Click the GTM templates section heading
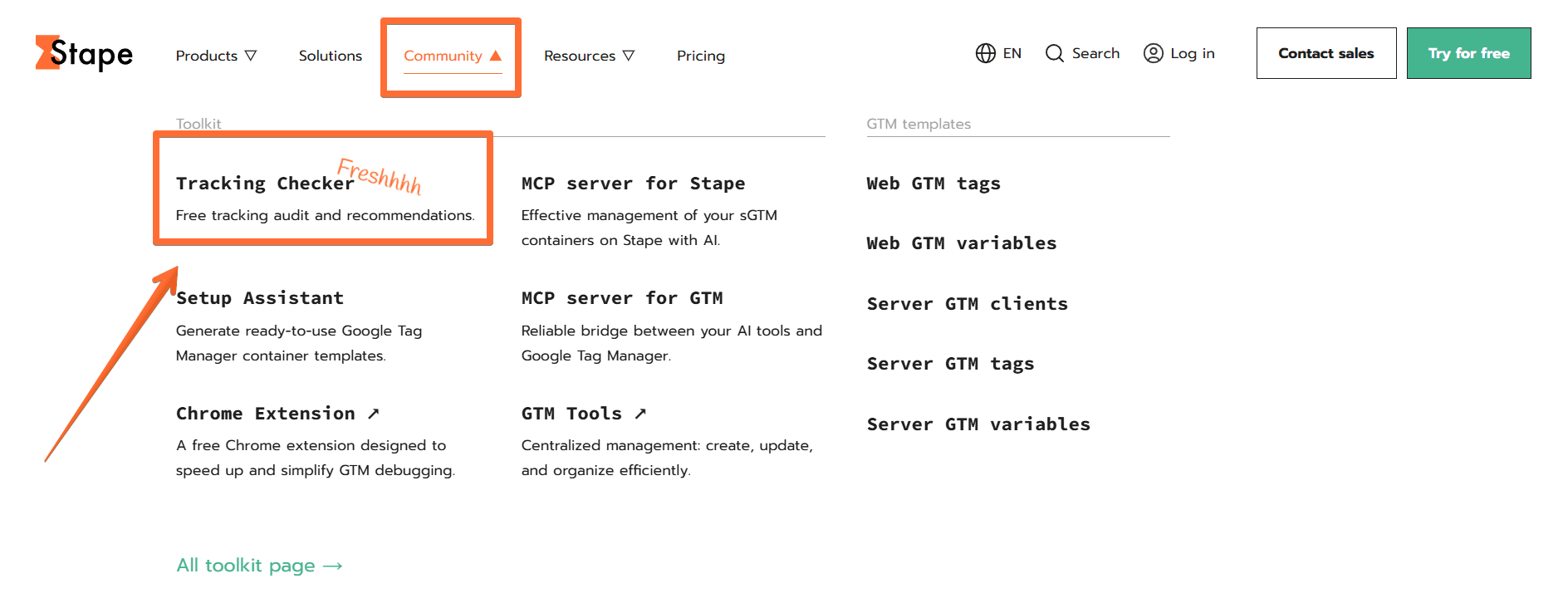This screenshot has height=603, width=1568. (x=919, y=124)
